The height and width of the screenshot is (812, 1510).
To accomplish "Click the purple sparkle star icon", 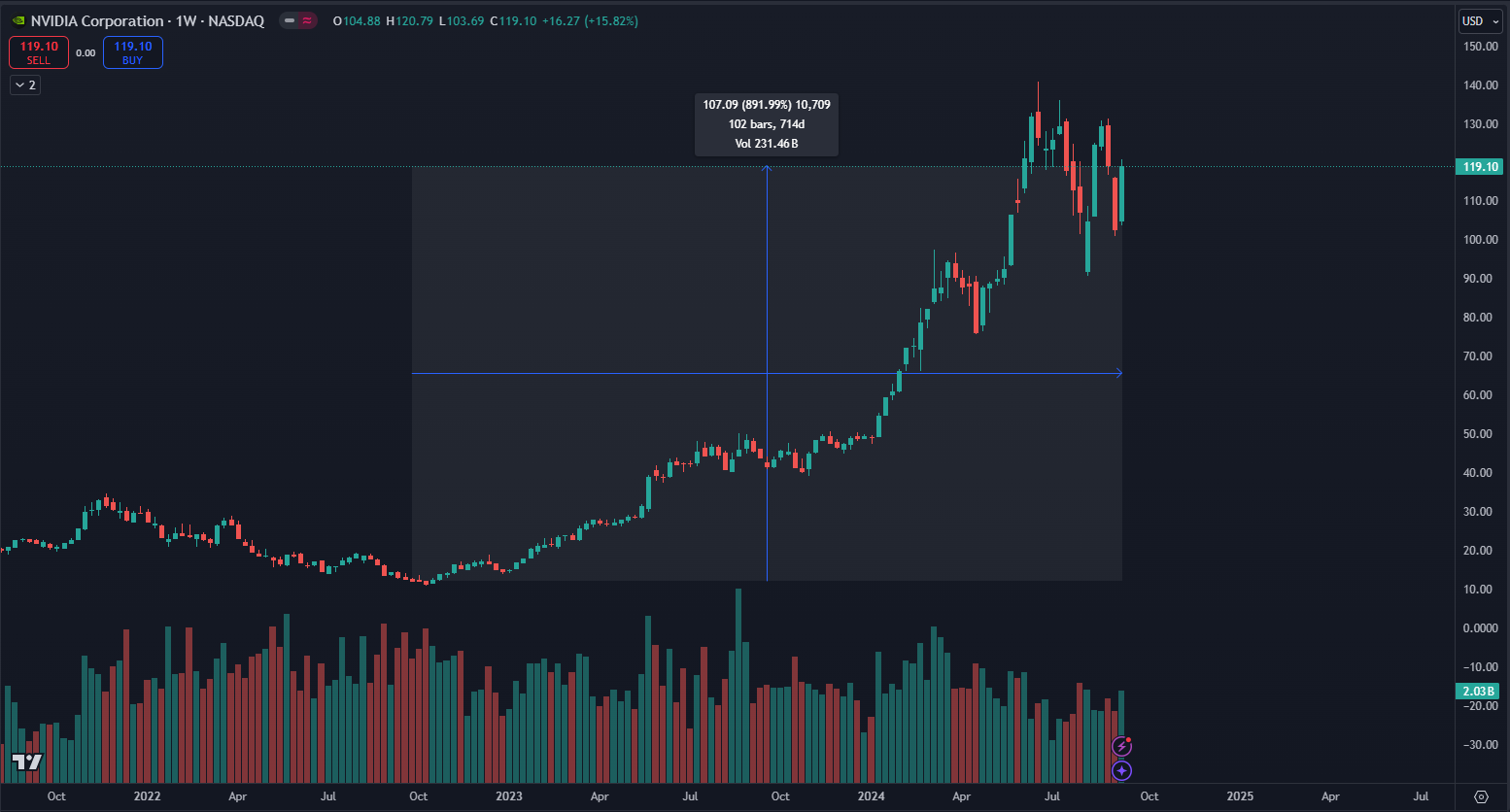I will coord(1121,770).
